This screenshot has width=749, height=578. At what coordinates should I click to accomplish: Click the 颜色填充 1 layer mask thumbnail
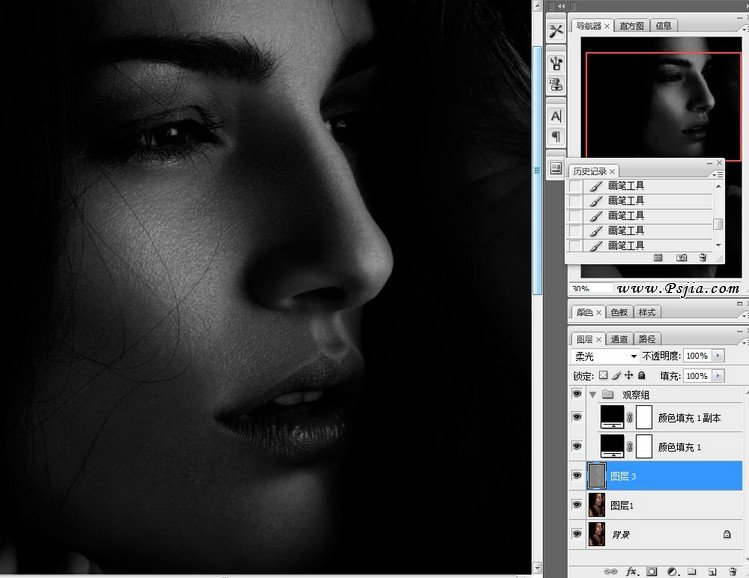(644, 445)
